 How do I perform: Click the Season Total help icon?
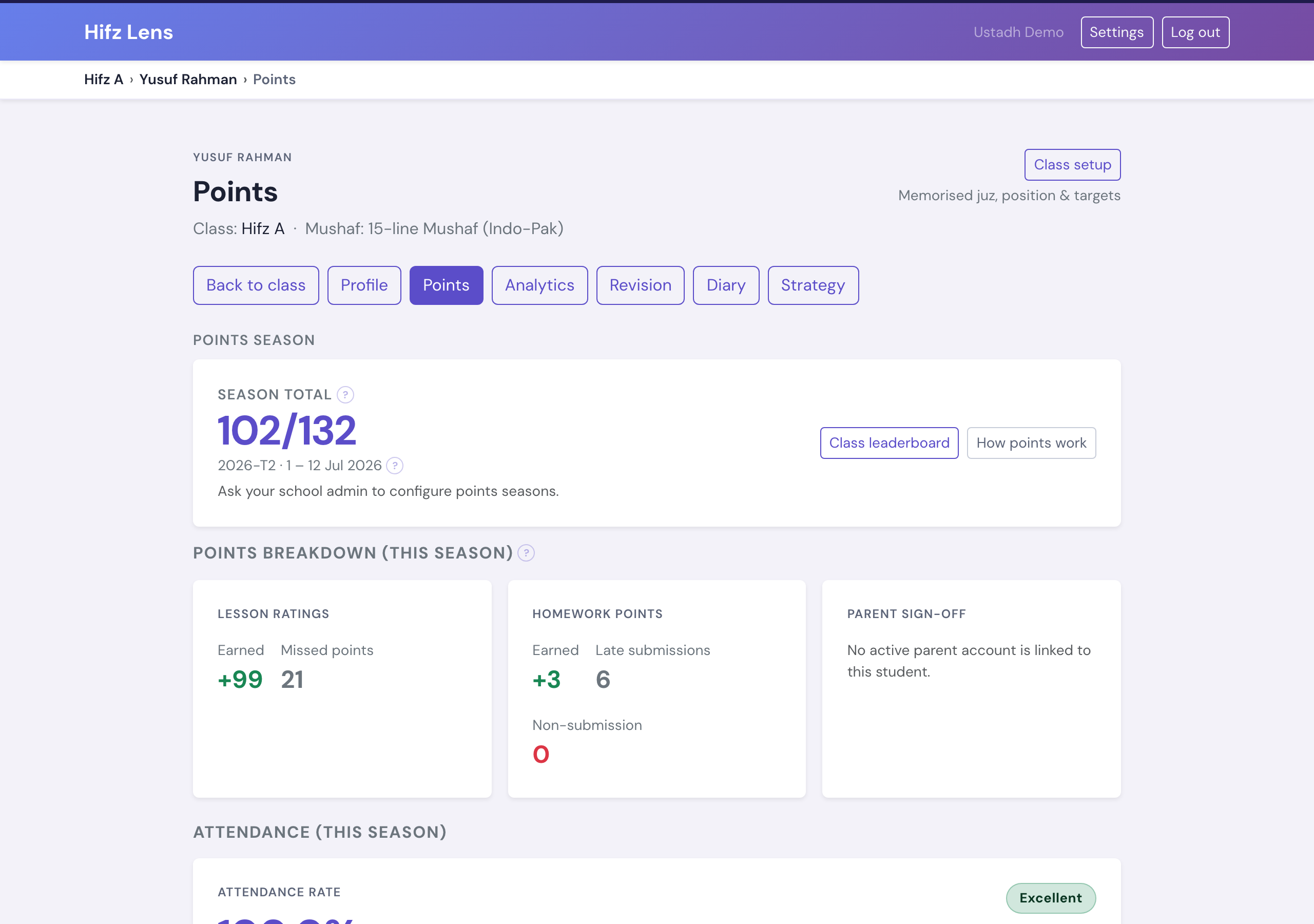pyautogui.click(x=345, y=394)
